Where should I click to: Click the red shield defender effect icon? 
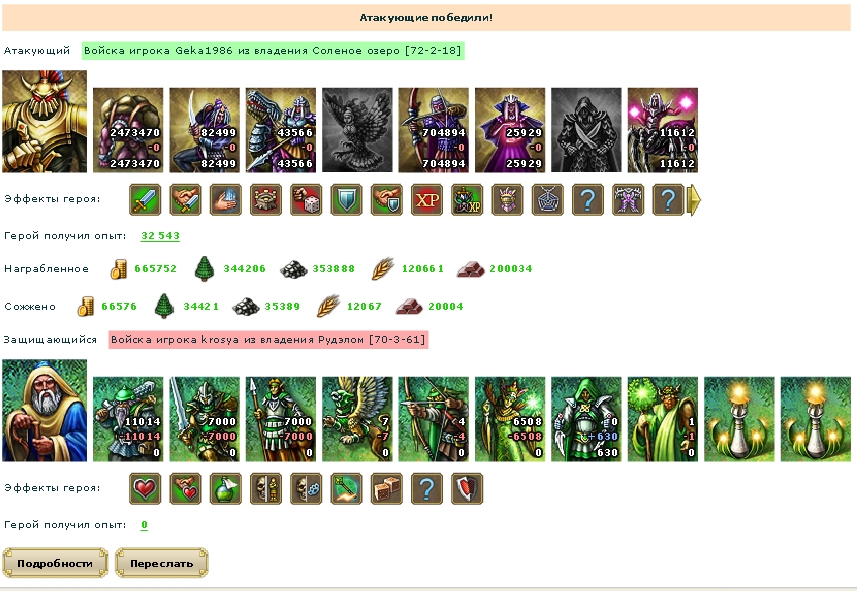point(467,489)
